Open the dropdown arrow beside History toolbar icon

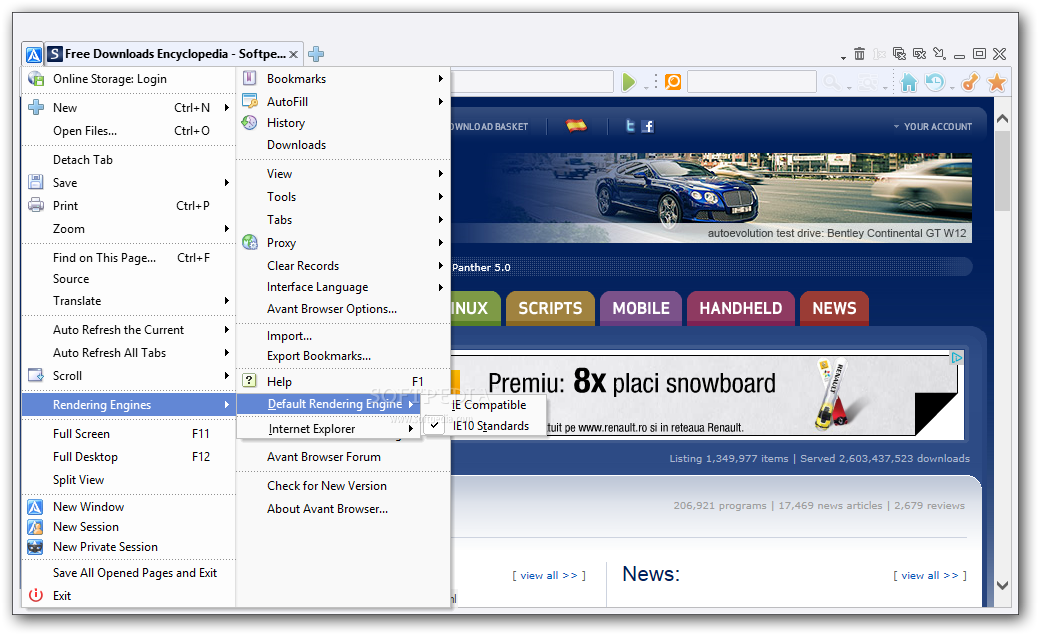coord(952,87)
